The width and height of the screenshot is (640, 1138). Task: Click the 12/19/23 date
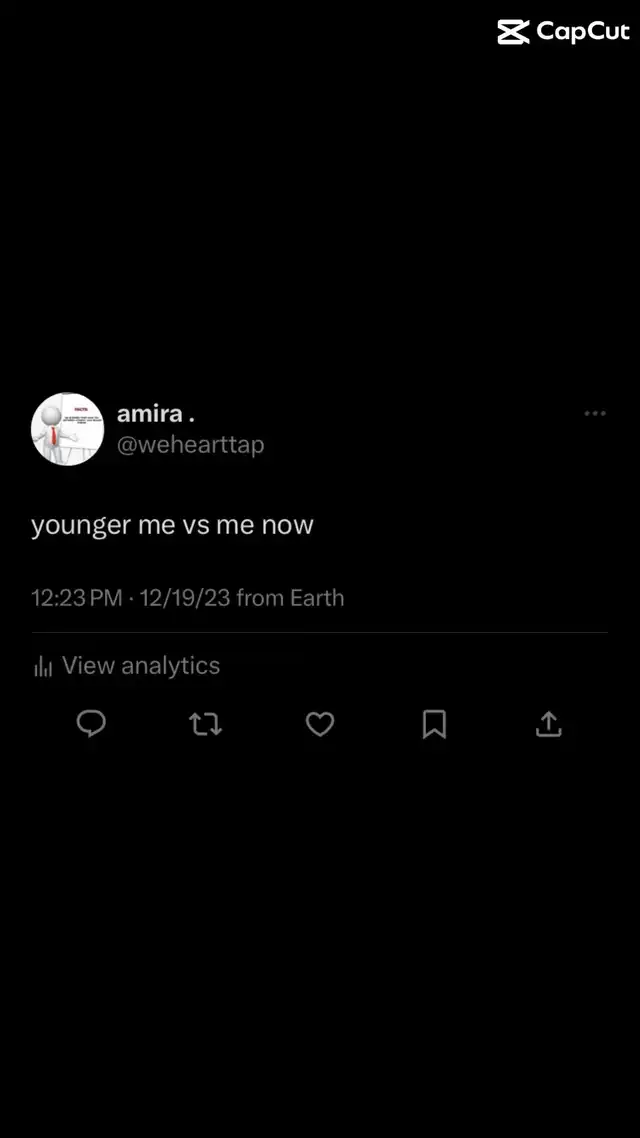coord(185,598)
